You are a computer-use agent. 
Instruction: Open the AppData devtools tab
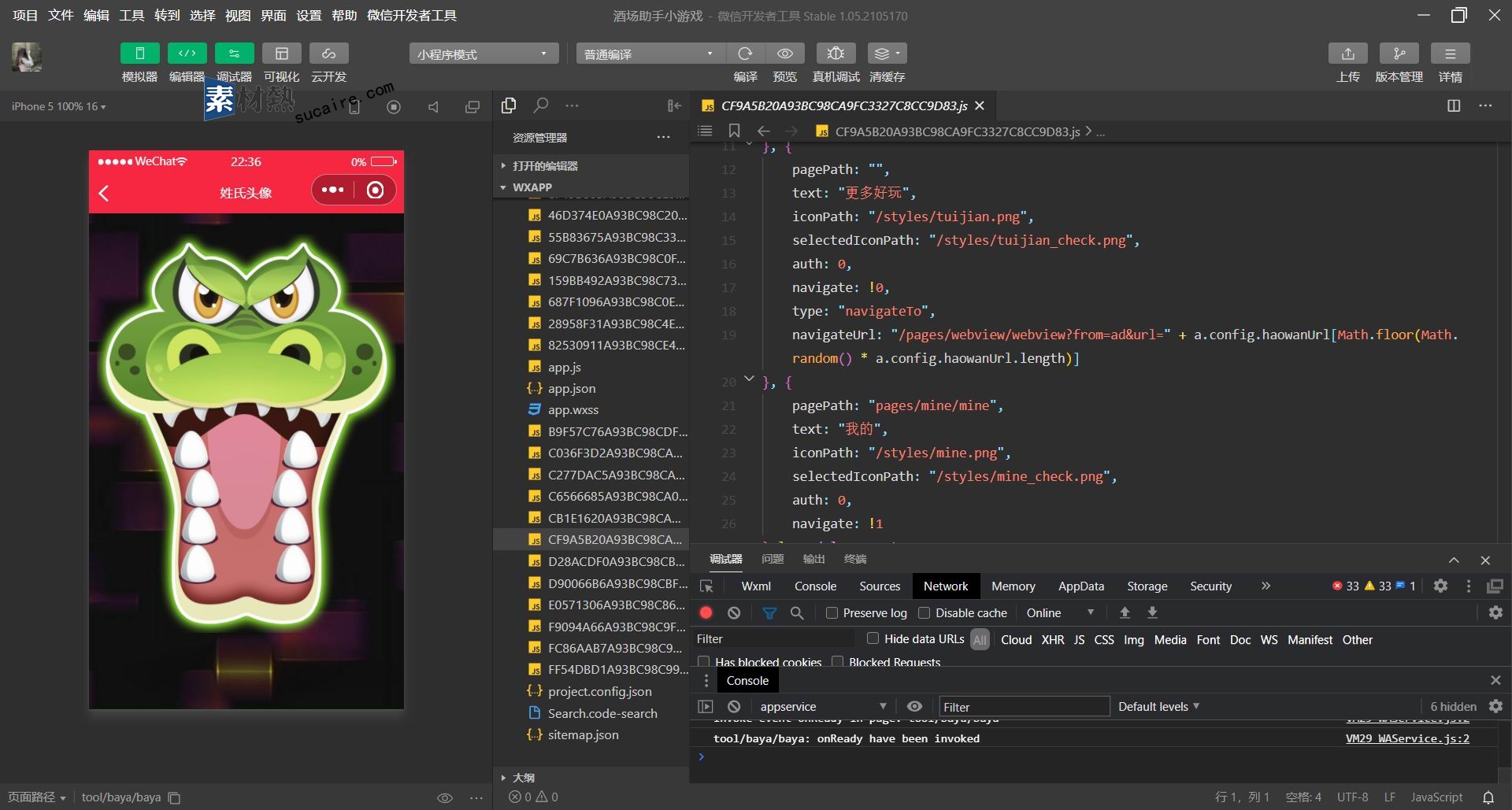click(x=1080, y=586)
